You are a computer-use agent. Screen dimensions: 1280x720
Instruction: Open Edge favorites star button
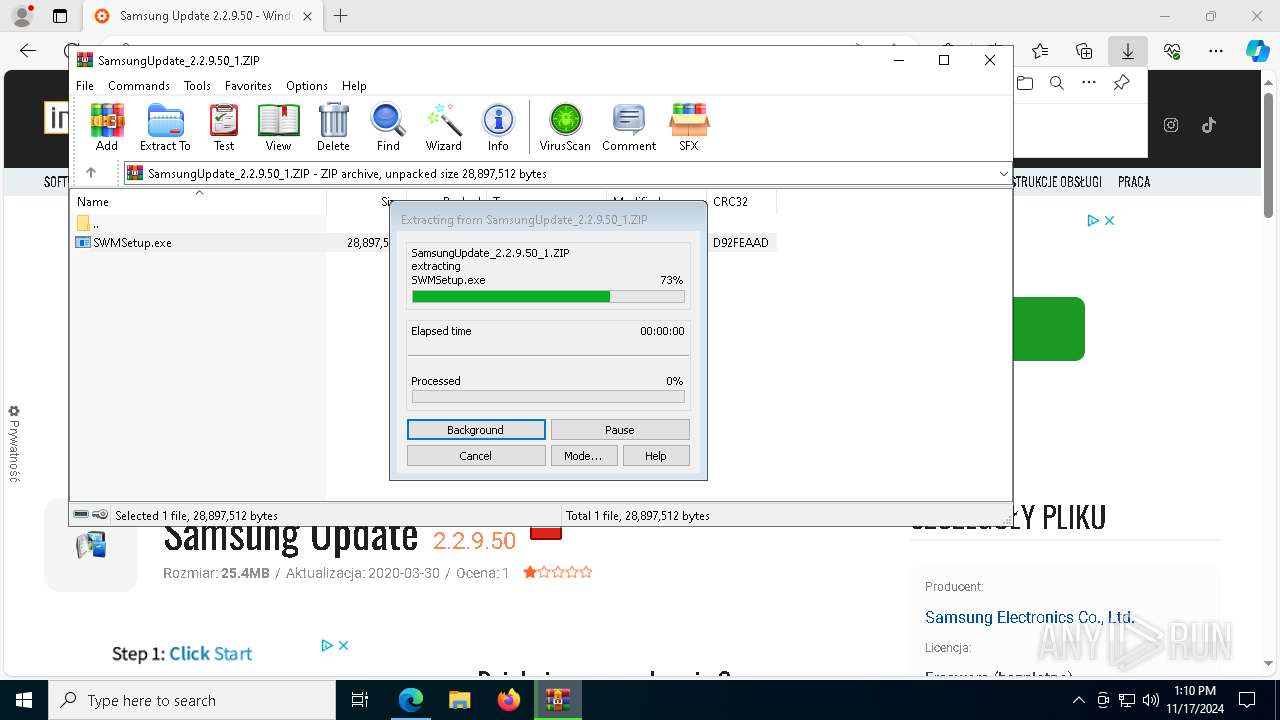(1040, 51)
